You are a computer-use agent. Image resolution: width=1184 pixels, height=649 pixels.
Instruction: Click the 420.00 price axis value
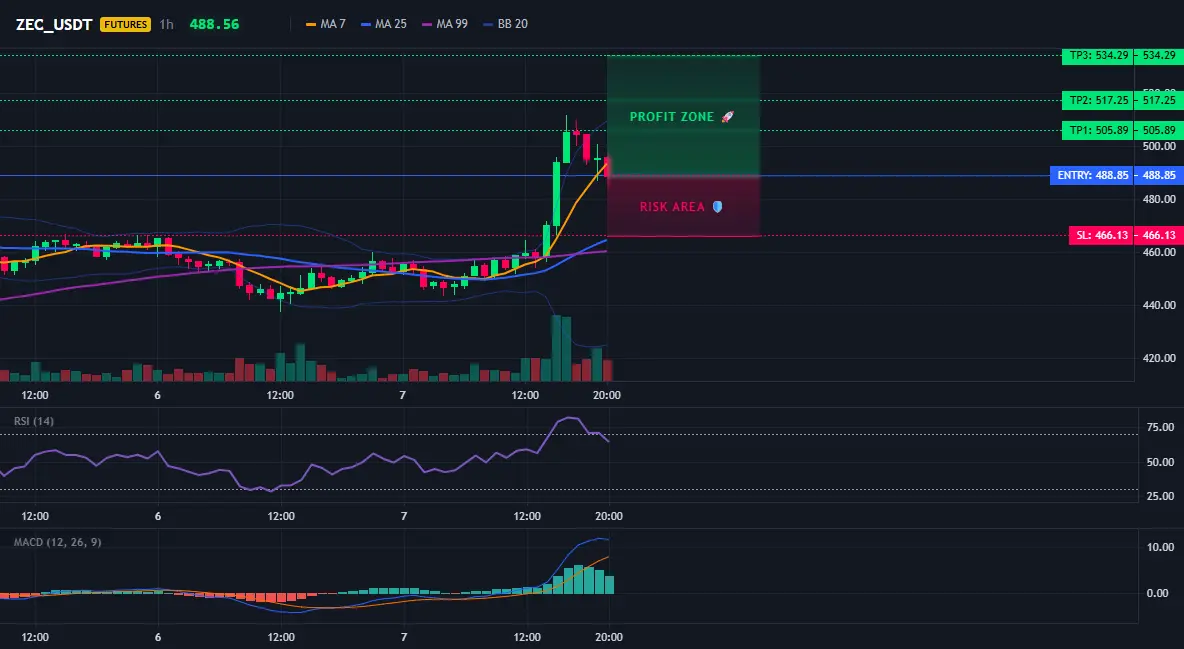tap(1159, 358)
